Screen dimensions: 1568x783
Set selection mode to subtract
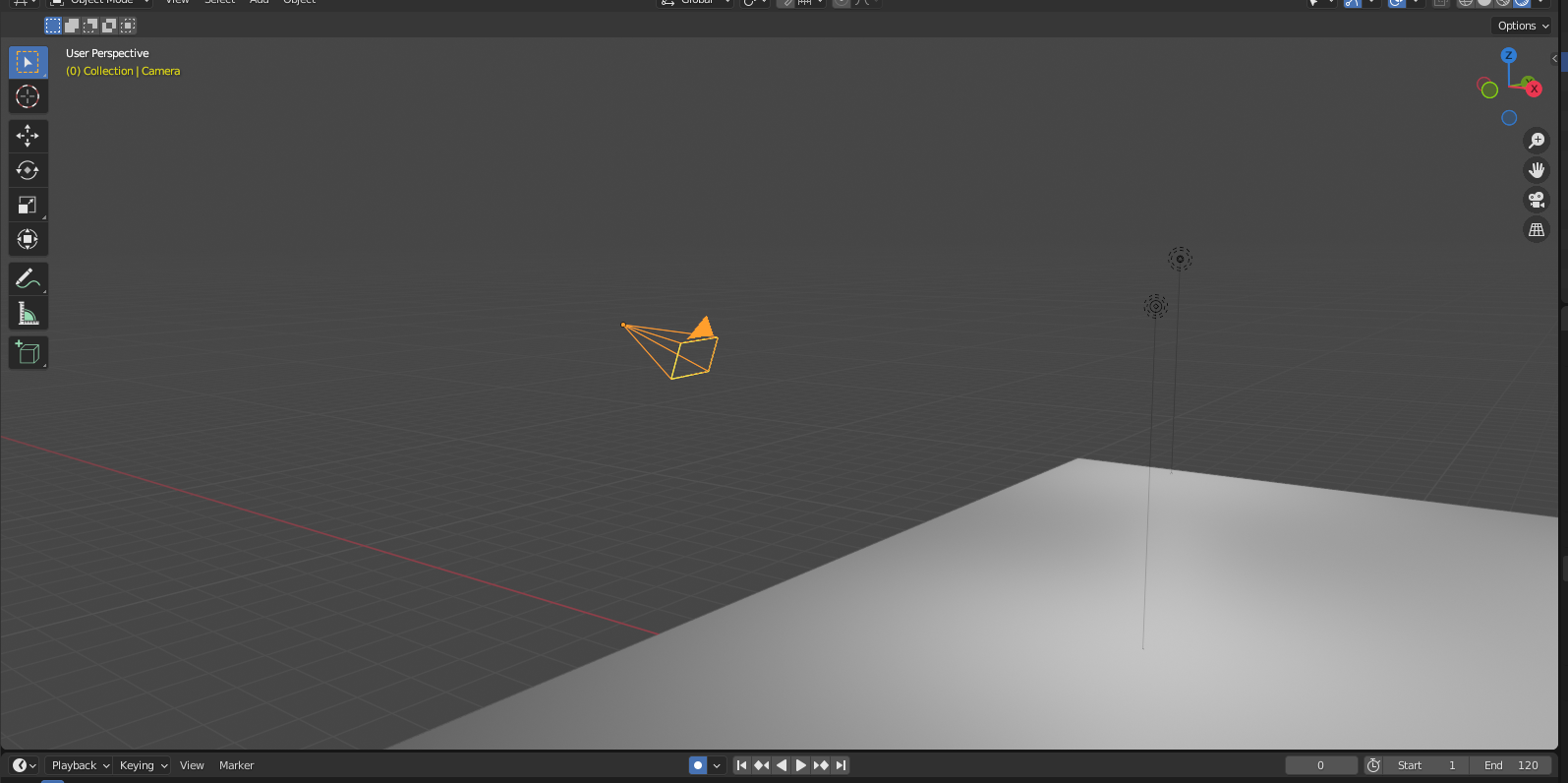point(90,26)
